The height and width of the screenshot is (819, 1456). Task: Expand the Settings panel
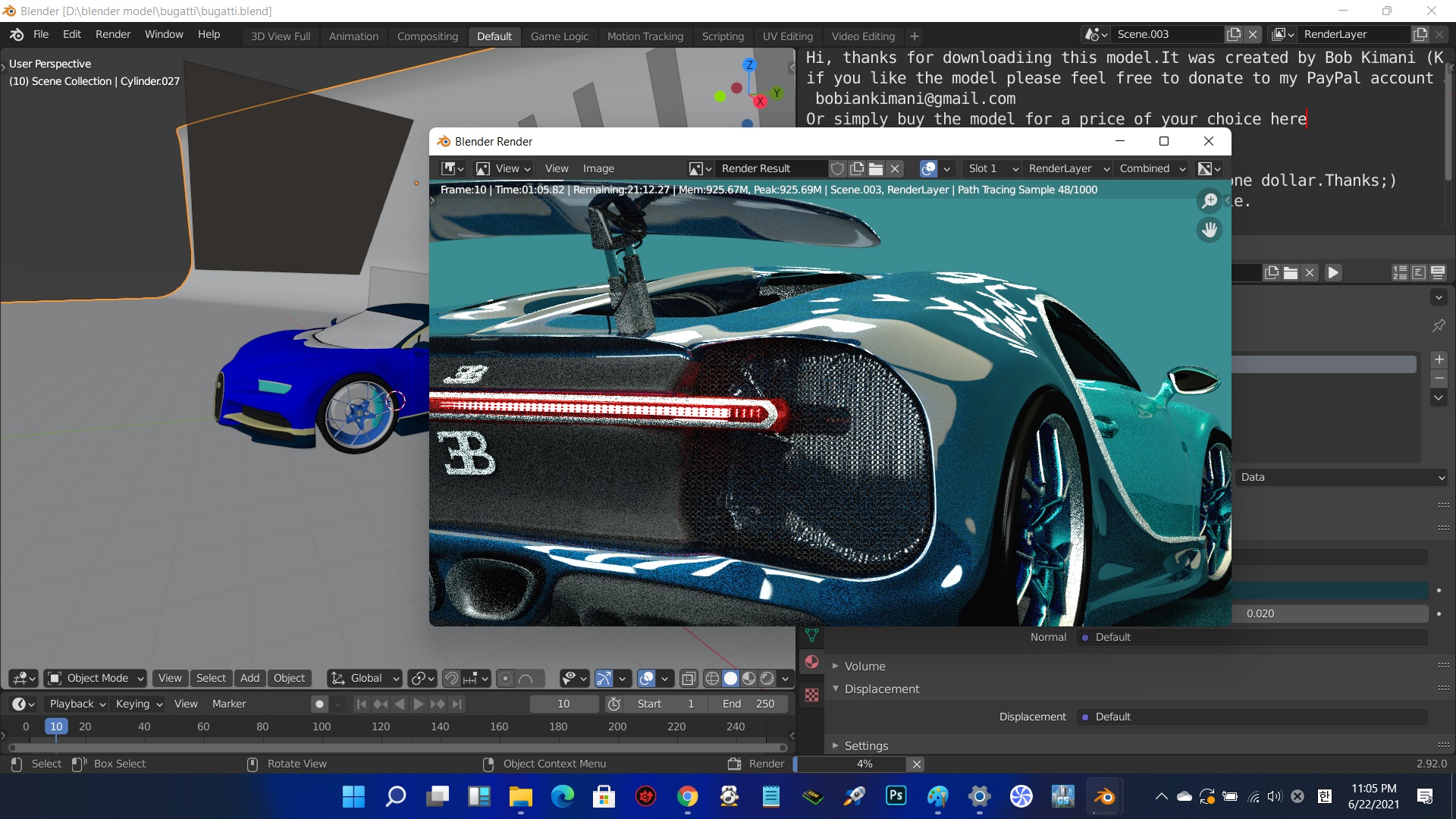865,745
